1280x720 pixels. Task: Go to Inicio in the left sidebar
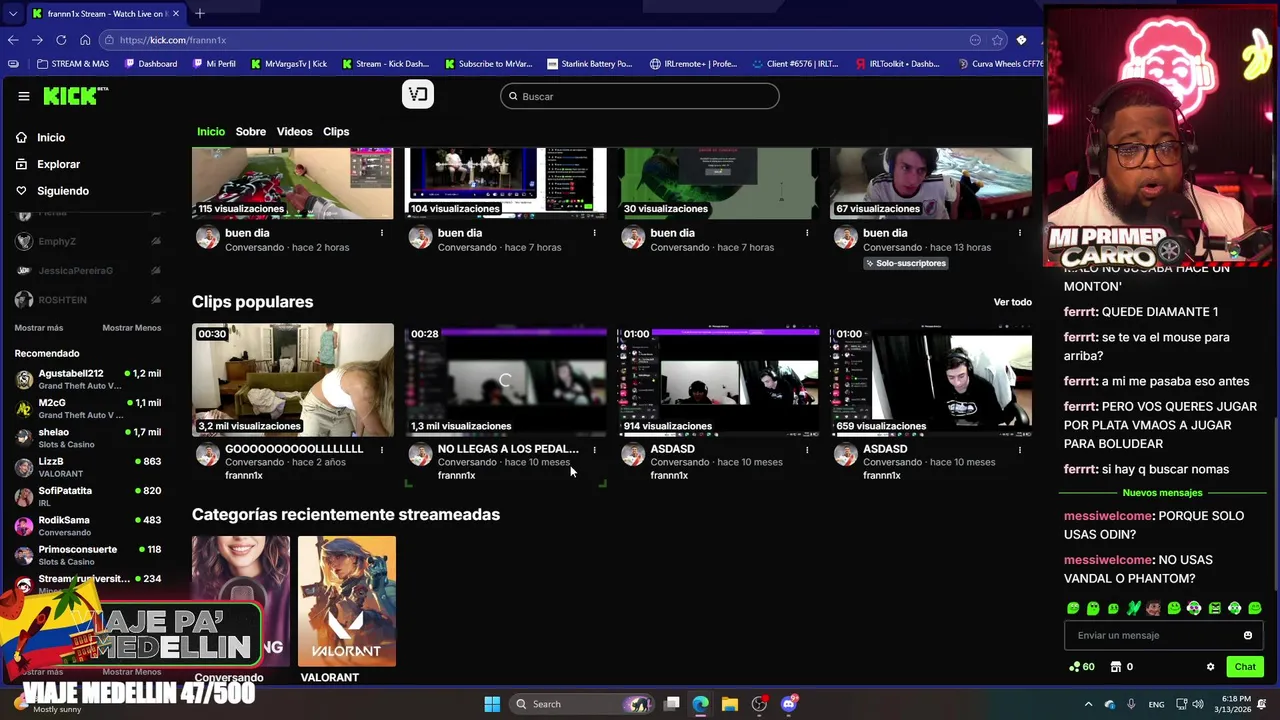pyautogui.click(x=40, y=137)
